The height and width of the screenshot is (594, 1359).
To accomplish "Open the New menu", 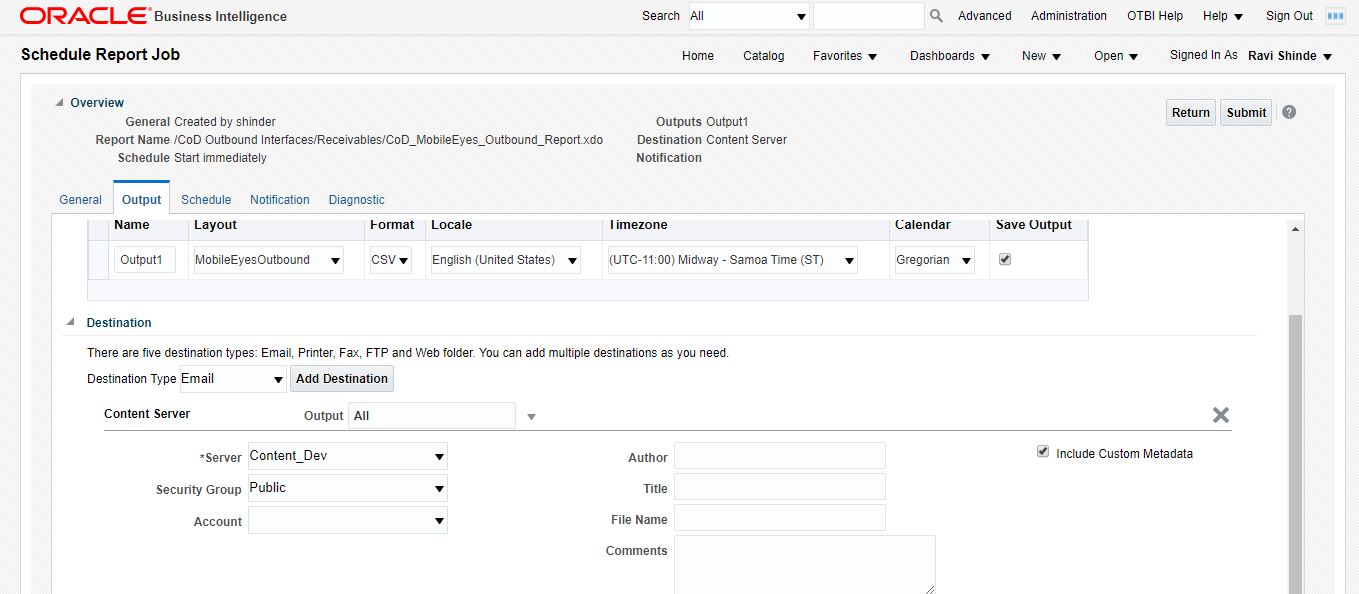I will click(x=1042, y=56).
